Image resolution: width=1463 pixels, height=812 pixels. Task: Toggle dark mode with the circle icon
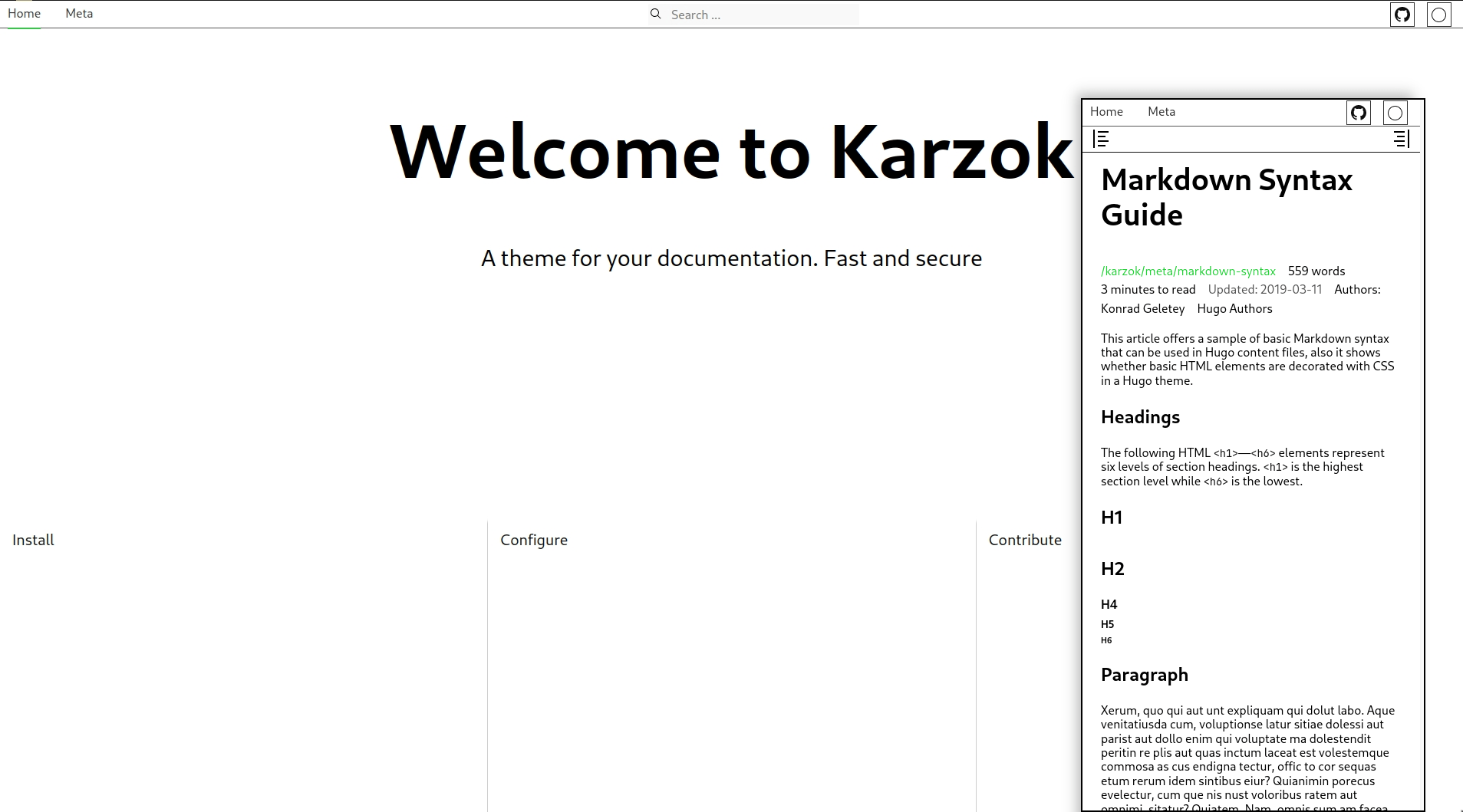point(1438,14)
